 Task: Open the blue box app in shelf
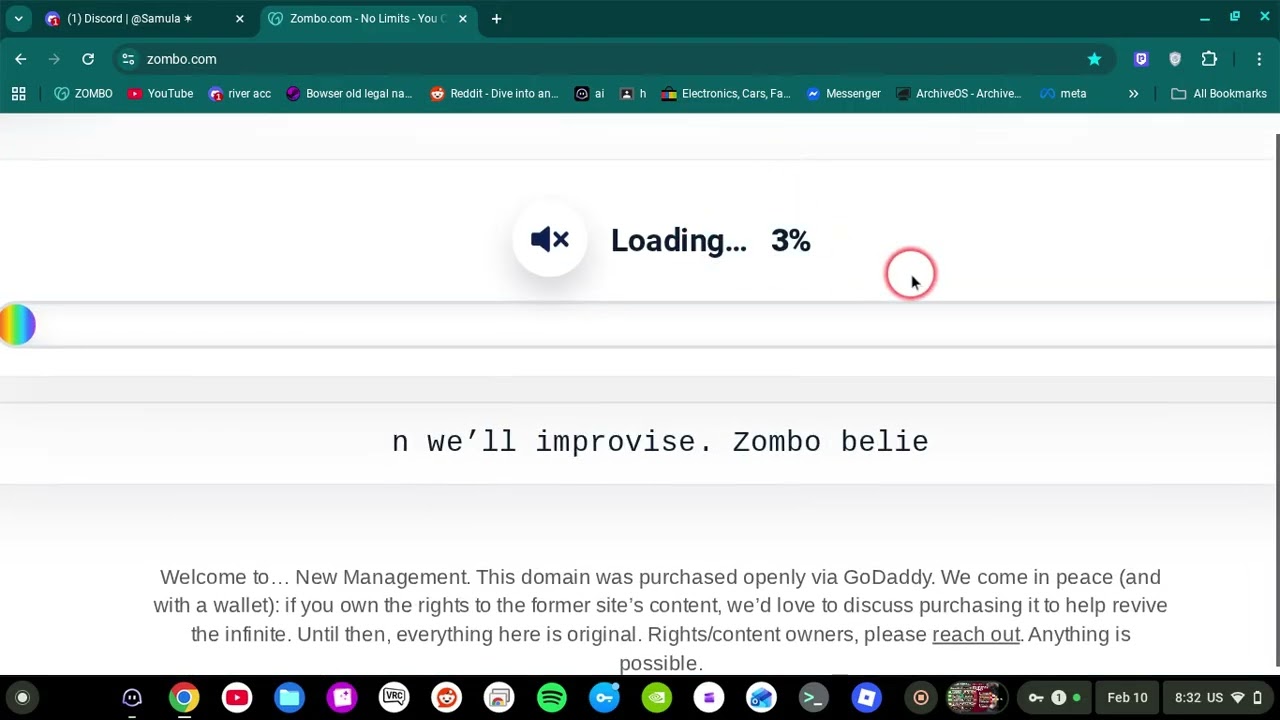pyautogui.click(x=761, y=698)
